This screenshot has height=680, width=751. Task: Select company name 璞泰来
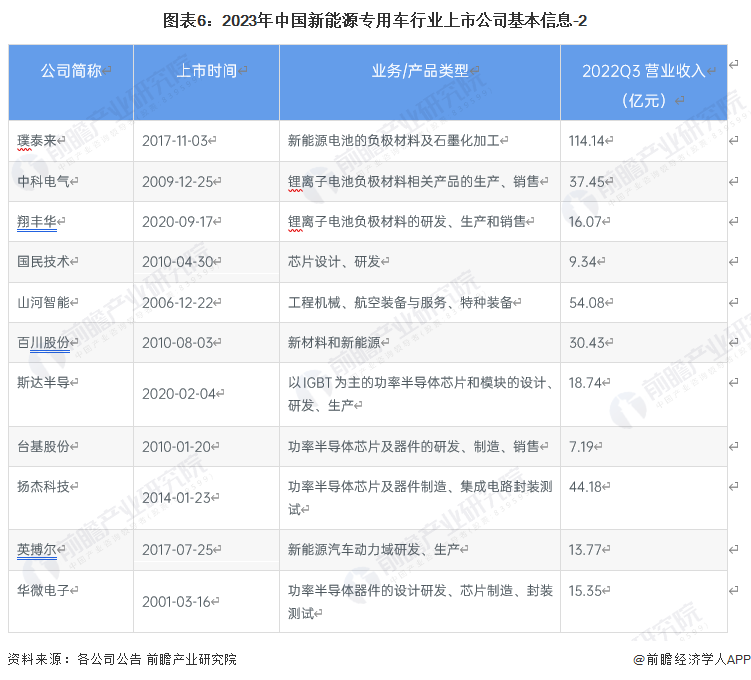[37, 141]
